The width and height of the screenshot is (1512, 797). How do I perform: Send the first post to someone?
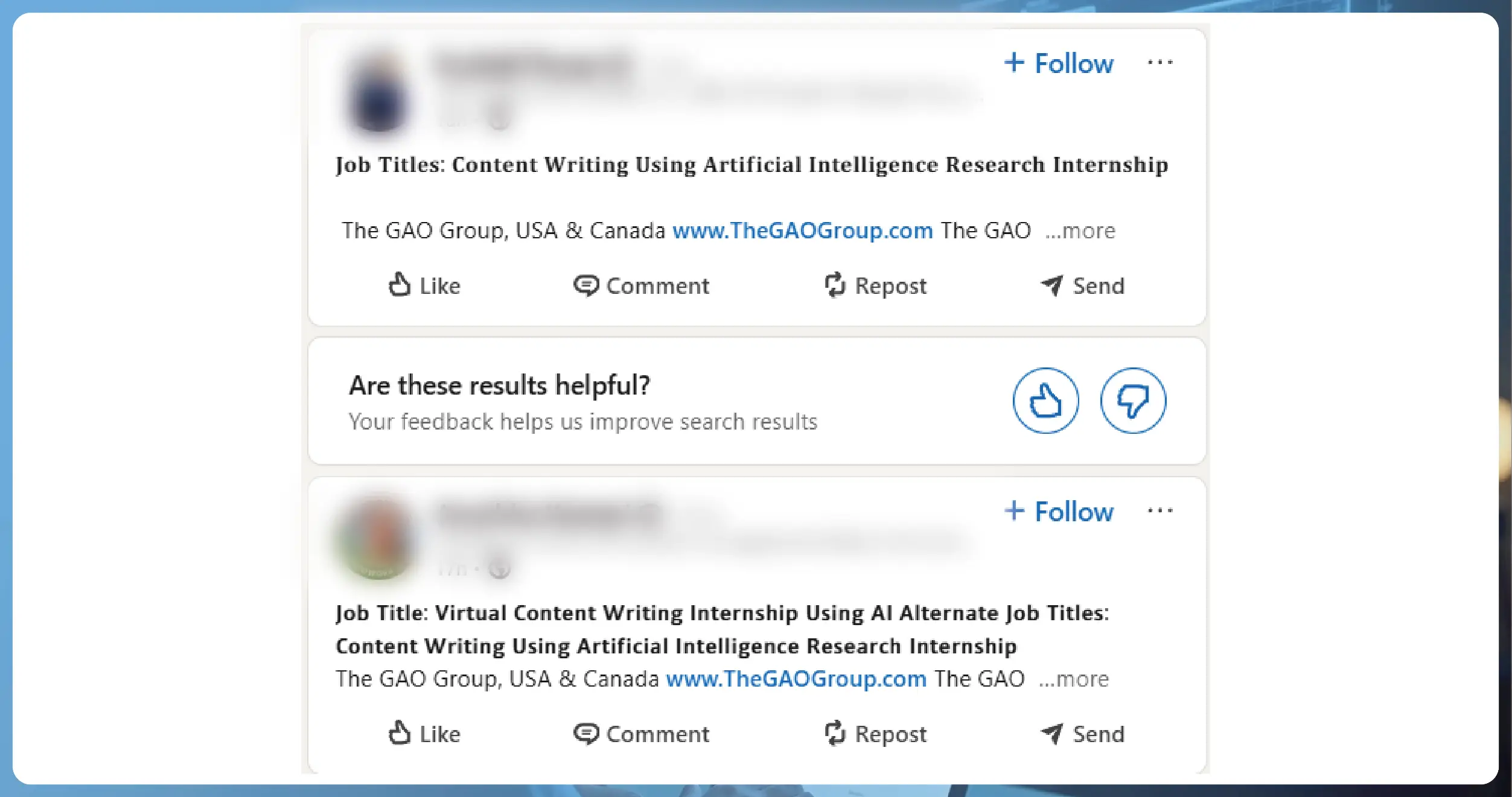[x=1083, y=286]
